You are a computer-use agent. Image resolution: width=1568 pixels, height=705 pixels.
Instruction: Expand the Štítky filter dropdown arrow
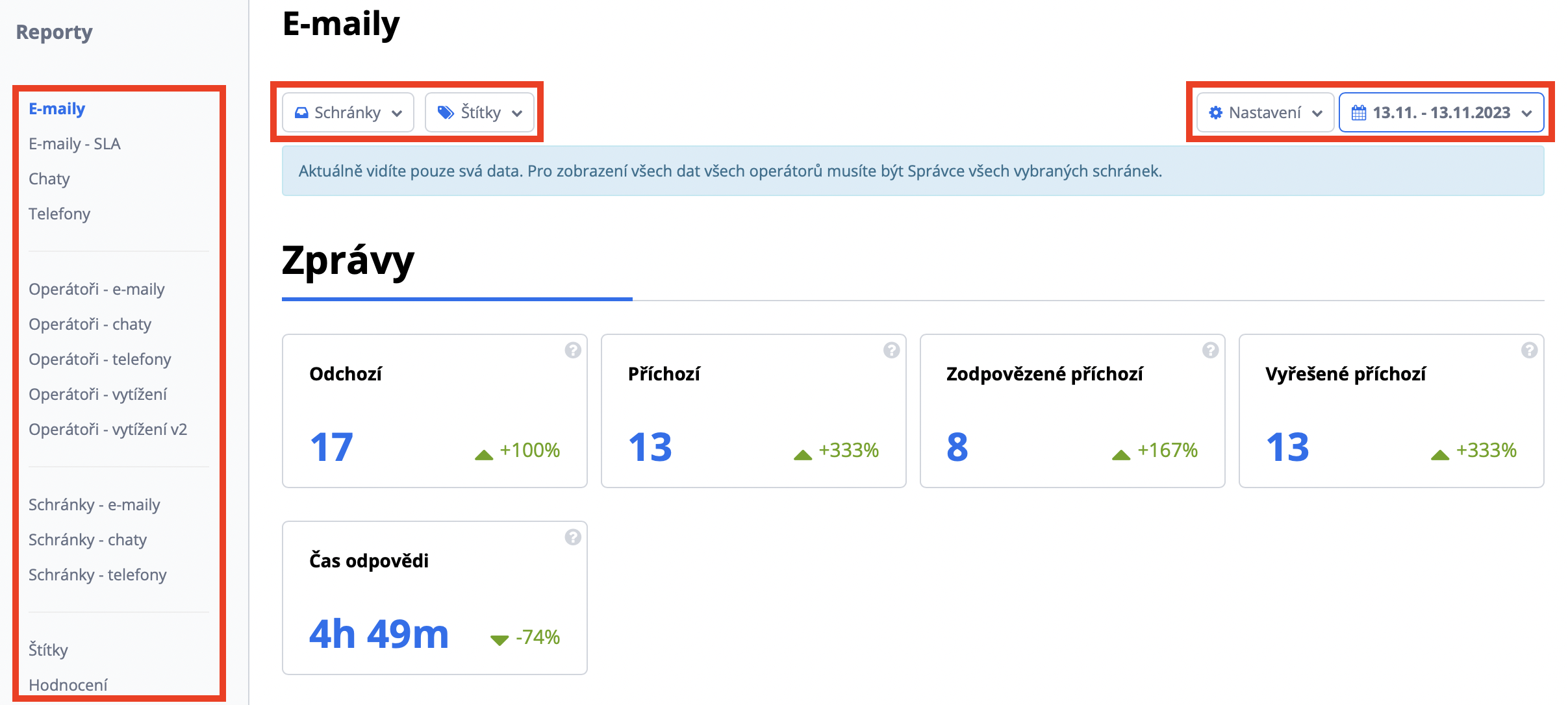point(517,114)
